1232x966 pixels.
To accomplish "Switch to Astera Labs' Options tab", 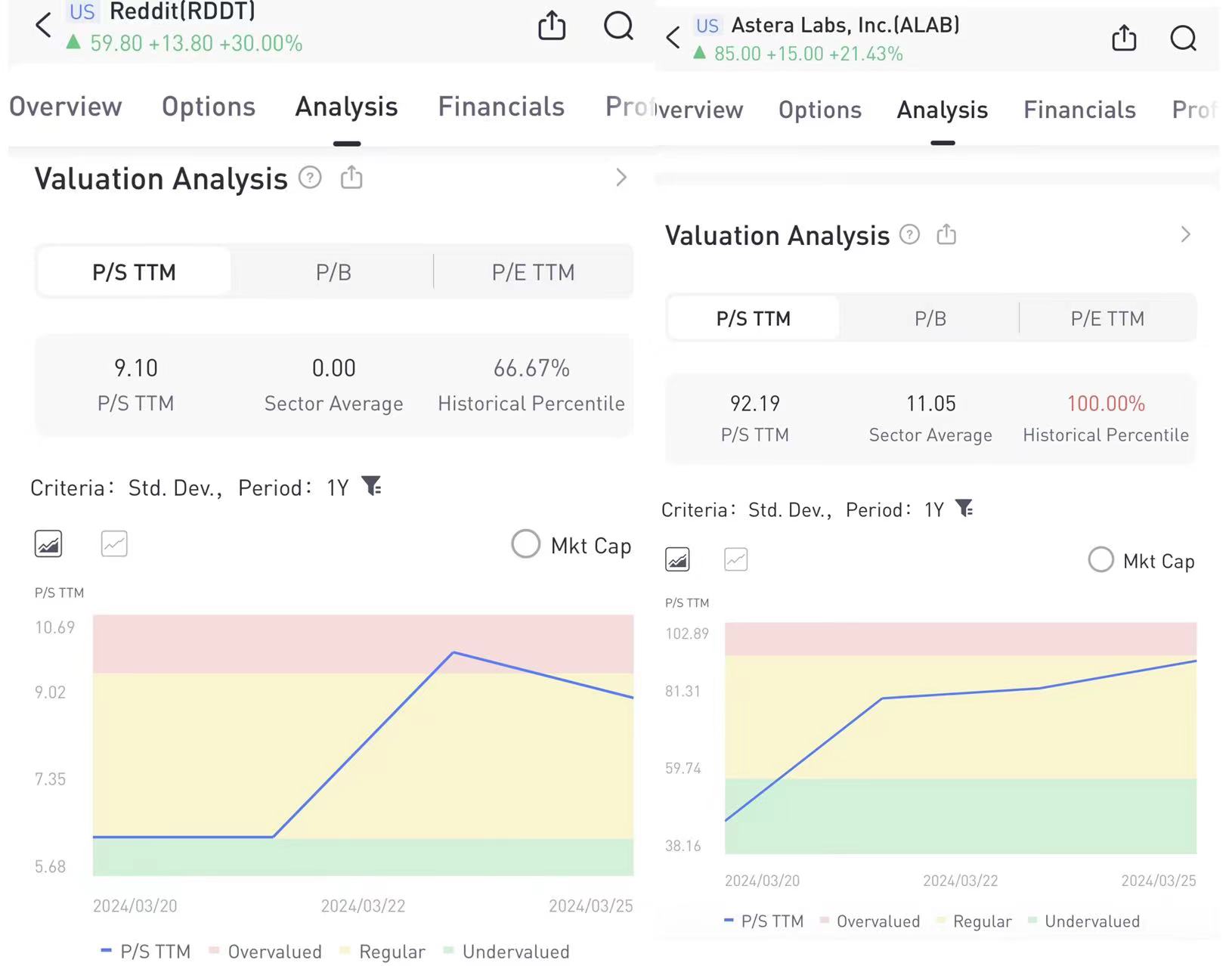I will pyautogui.click(x=820, y=110).
